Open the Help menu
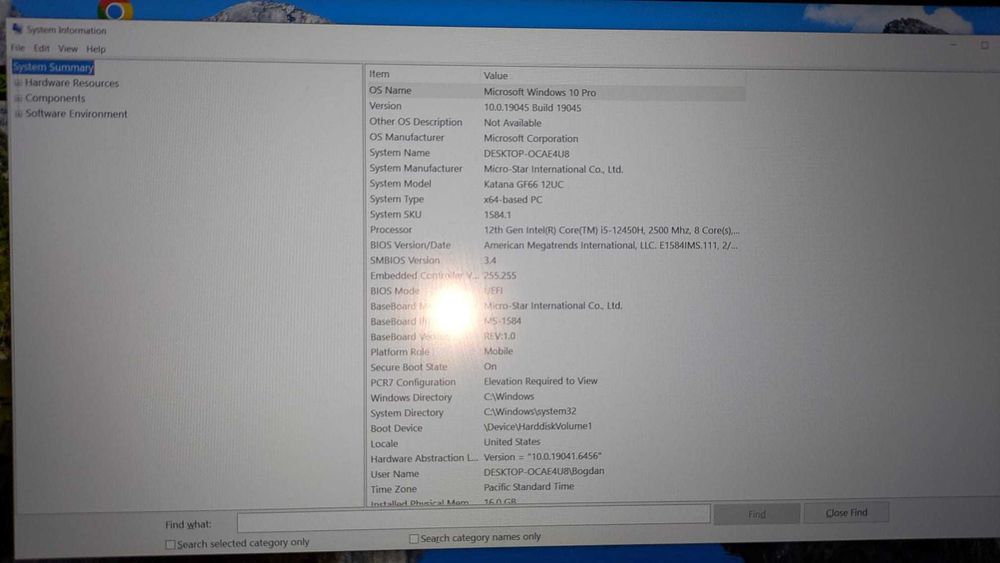 click(96, 49)
